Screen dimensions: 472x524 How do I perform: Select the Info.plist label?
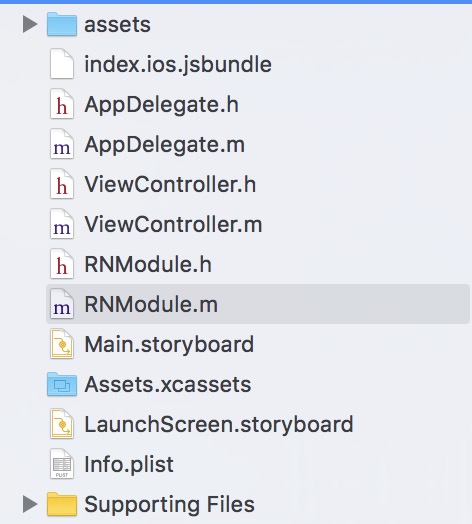coord(129,464)
